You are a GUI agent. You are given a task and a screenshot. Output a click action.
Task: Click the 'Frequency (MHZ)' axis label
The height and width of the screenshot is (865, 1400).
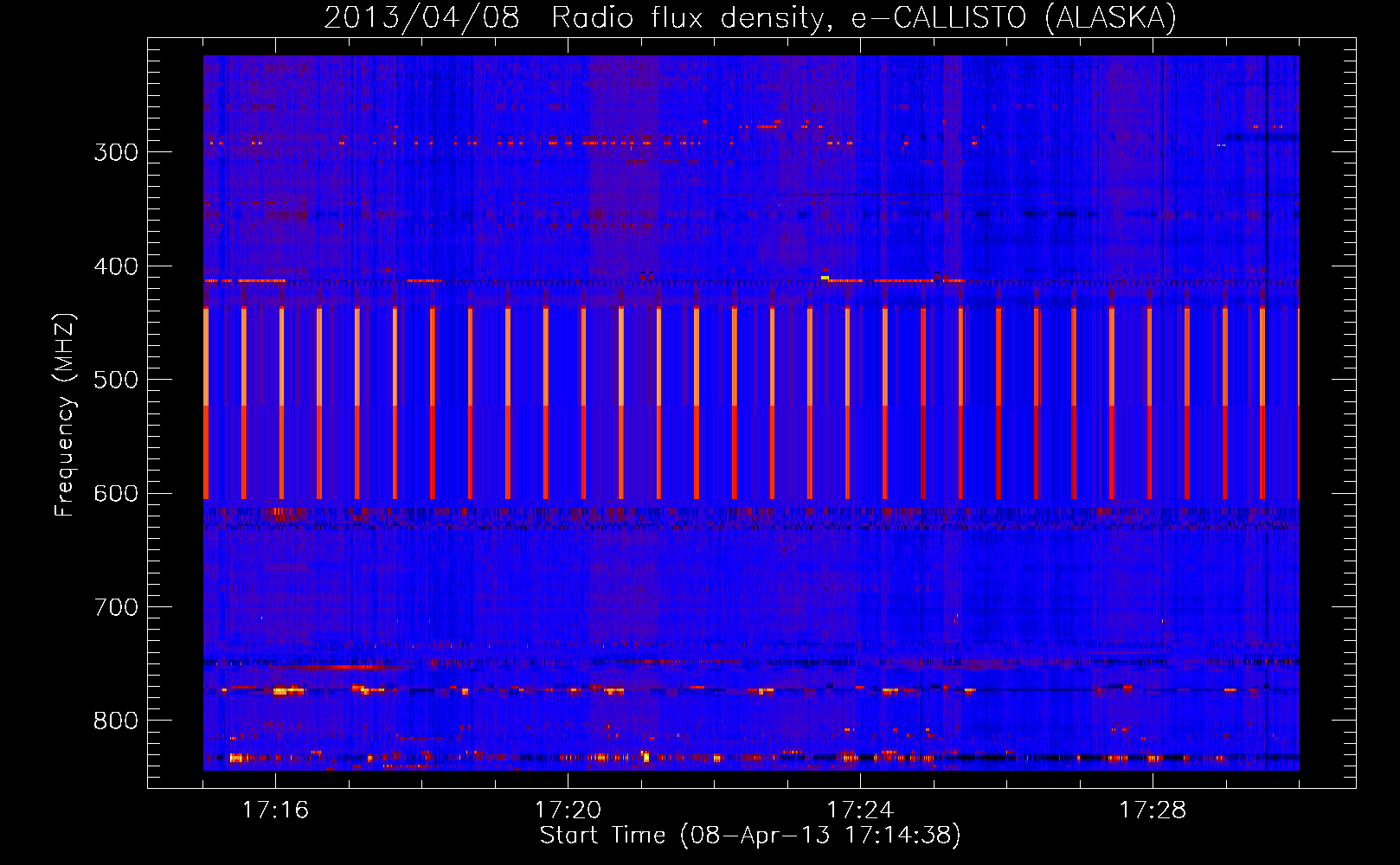[x=65, y=415]
